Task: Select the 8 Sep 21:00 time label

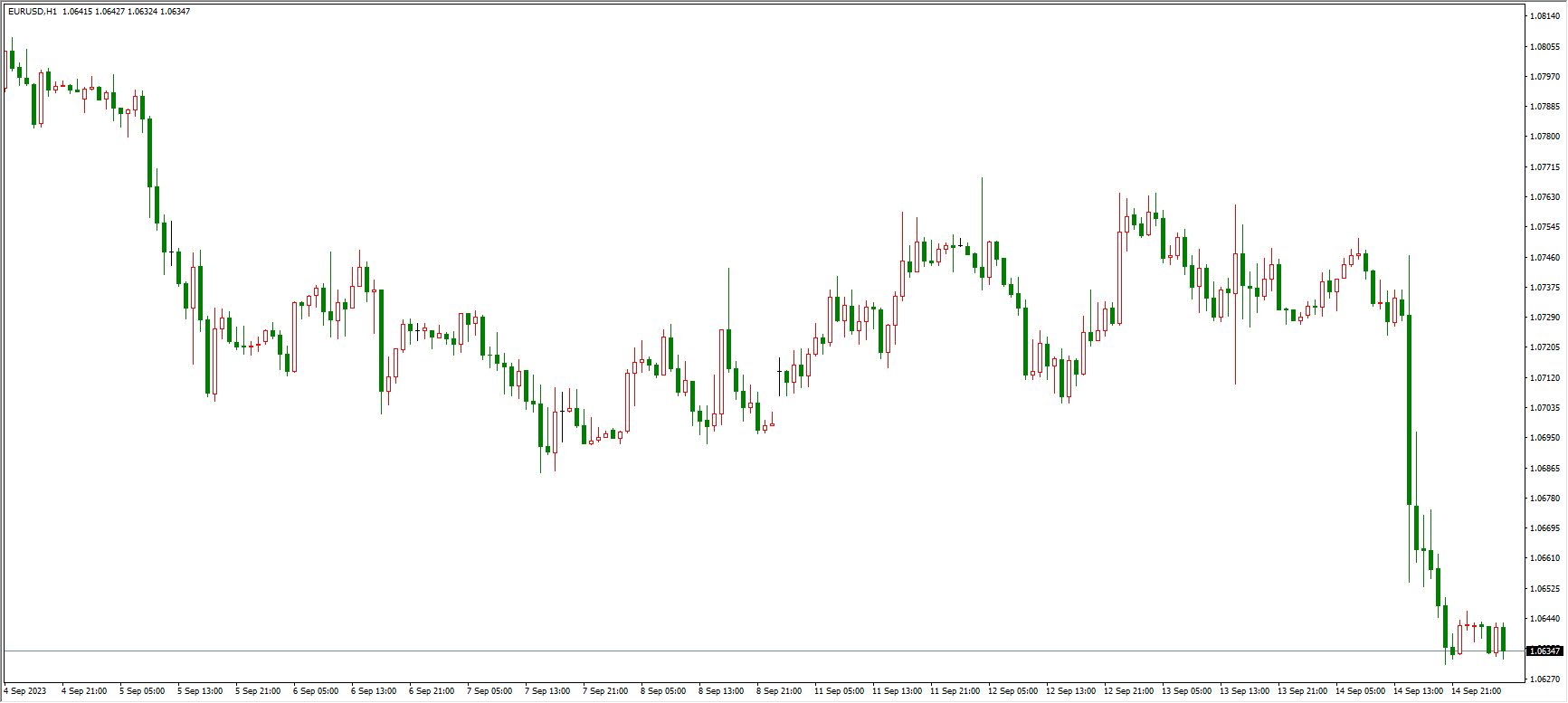Action: [x=779, y=691]
